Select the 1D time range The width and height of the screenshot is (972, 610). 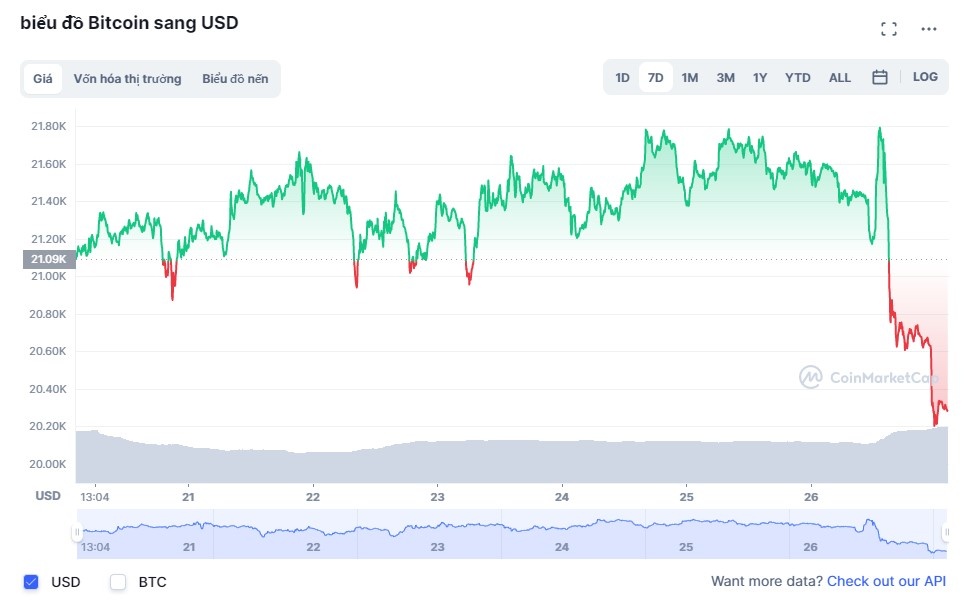(x=622, y=77)
